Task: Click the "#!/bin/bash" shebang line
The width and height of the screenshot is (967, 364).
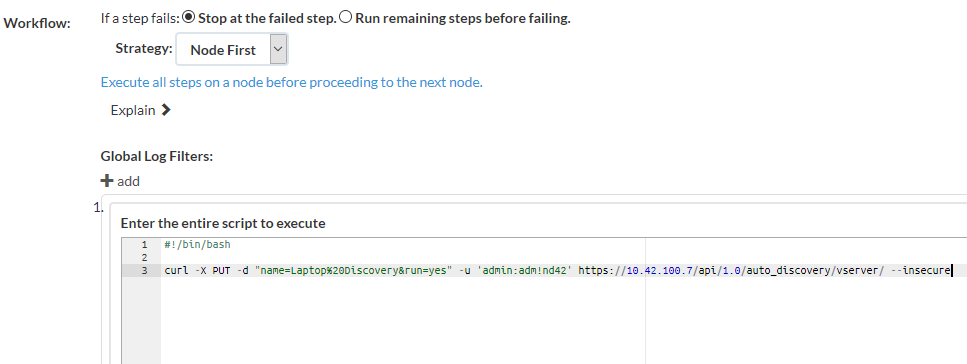Action: click(x=197, y=244)
